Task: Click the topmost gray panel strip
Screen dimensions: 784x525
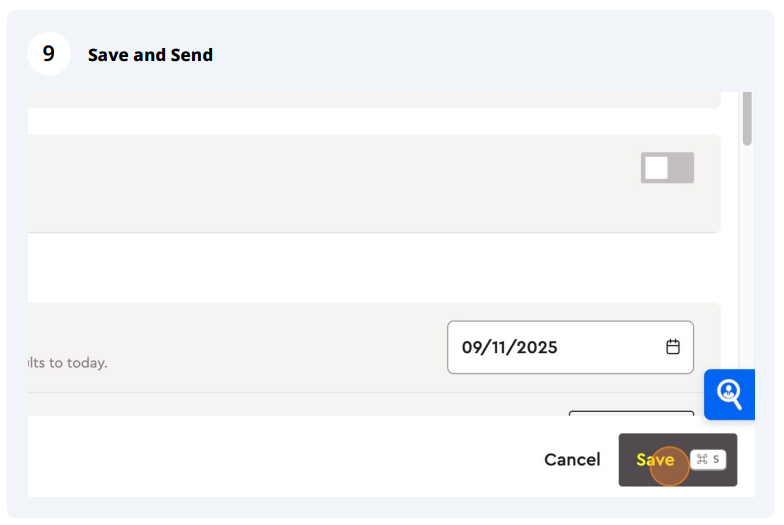Action: click(374, 100)
